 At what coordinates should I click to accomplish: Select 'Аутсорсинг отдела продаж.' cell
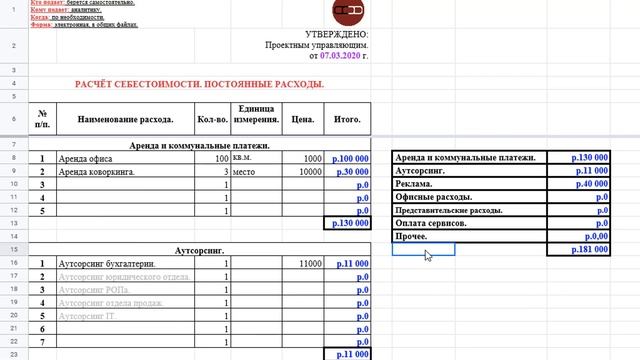[125, 302]
